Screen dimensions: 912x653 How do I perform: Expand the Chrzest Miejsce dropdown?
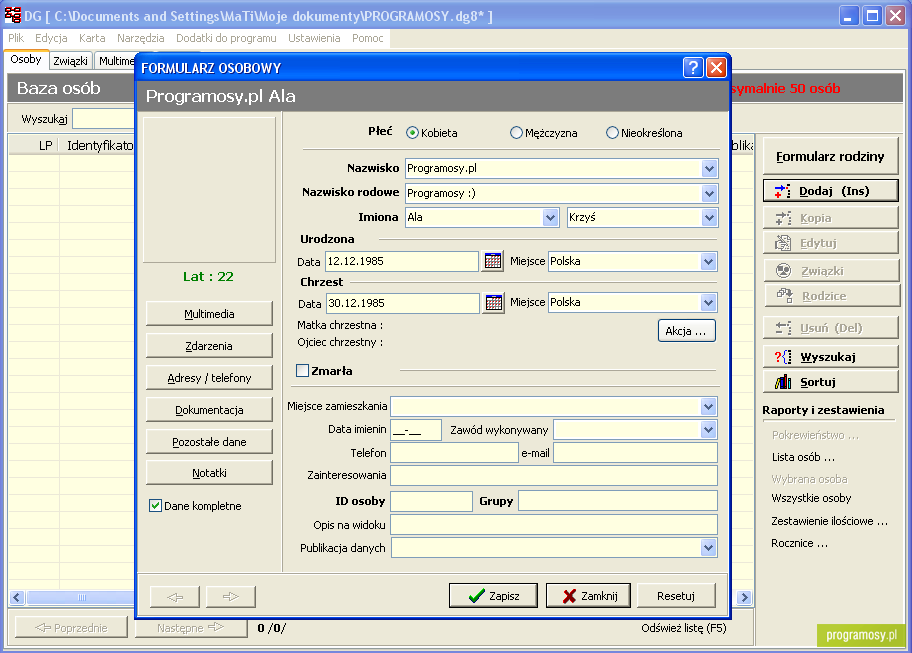tap(708, 302)
